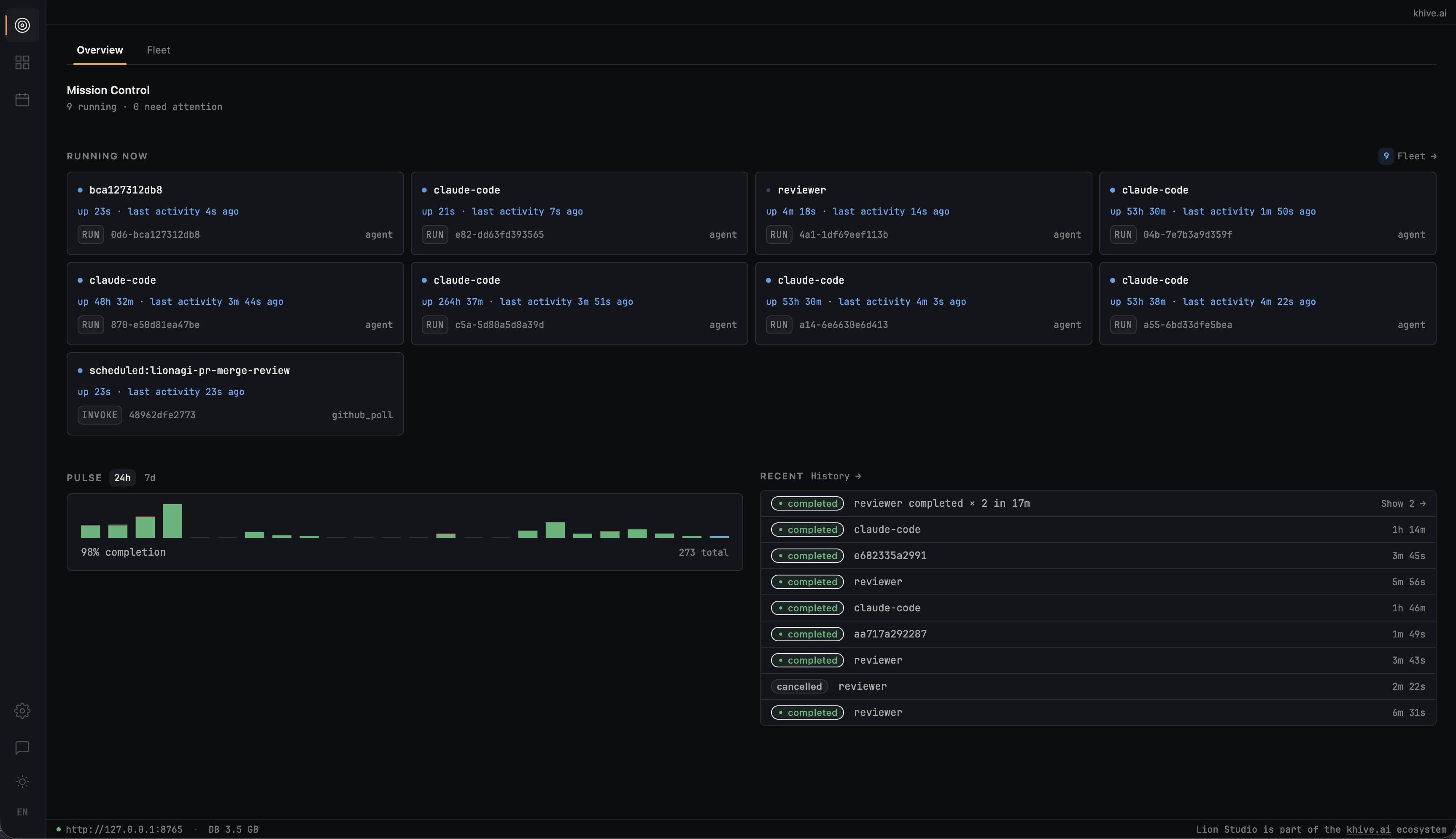
Task: Click the tallest bar in the Pulse chart
Action: point(173,521)
